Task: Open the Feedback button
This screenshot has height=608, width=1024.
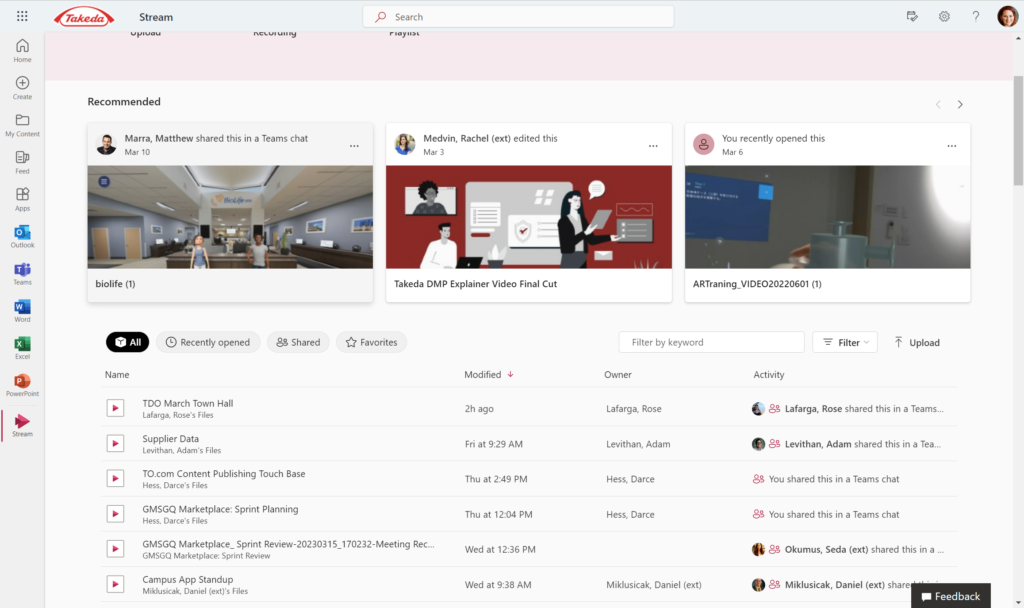Action: [x=951, y=596]
